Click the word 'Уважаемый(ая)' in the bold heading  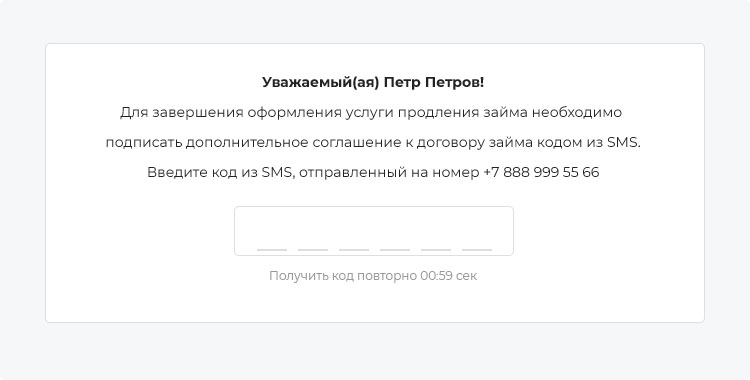[x=320, y=82]
